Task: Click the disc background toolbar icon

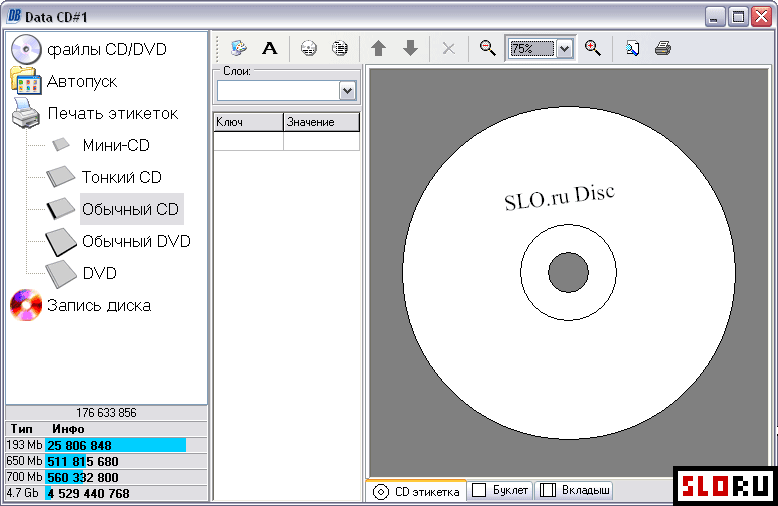Action: coord(309,48)
